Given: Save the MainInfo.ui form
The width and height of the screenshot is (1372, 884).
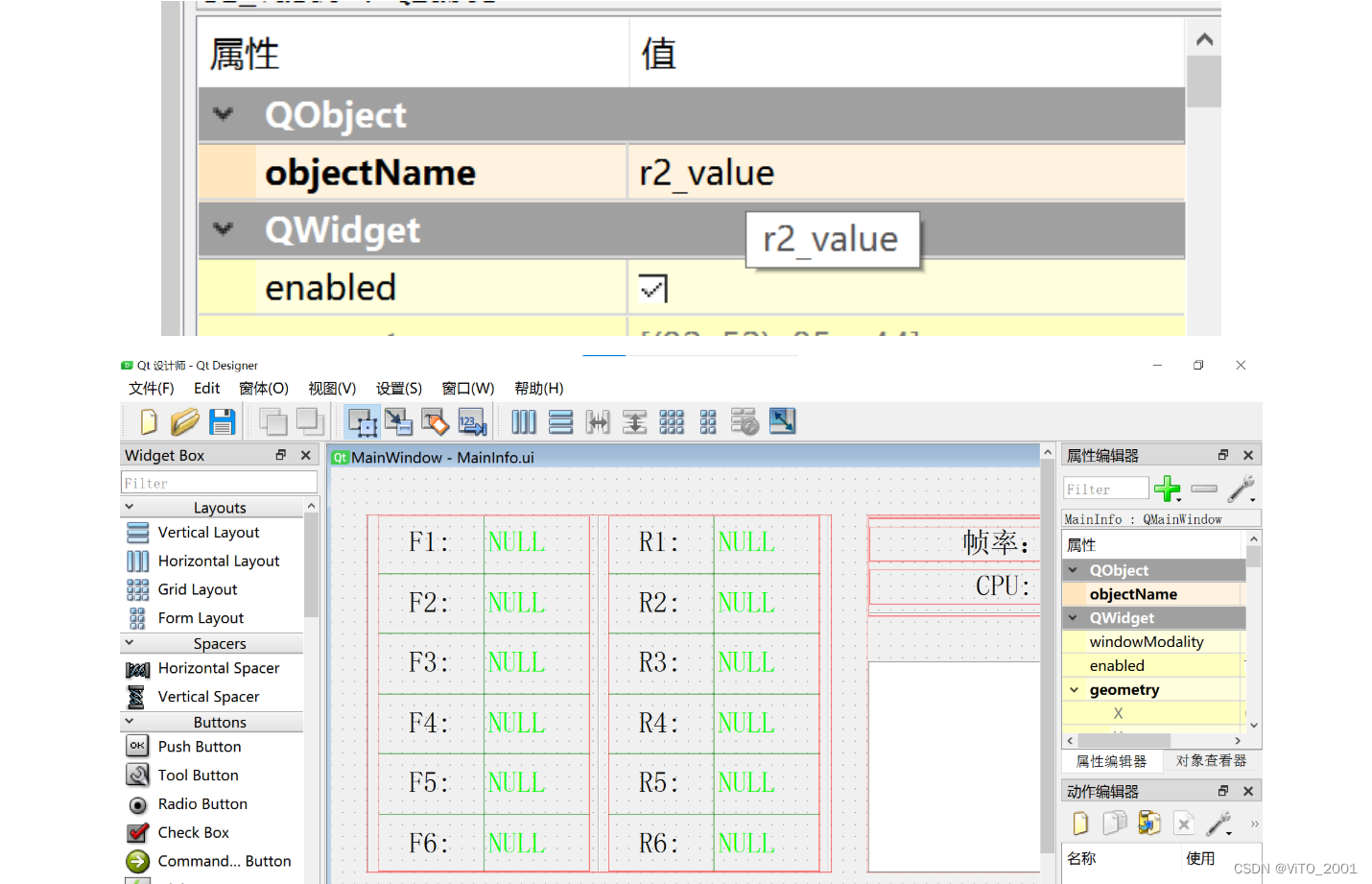Looking at the screenshot, I should click(223, 421).
